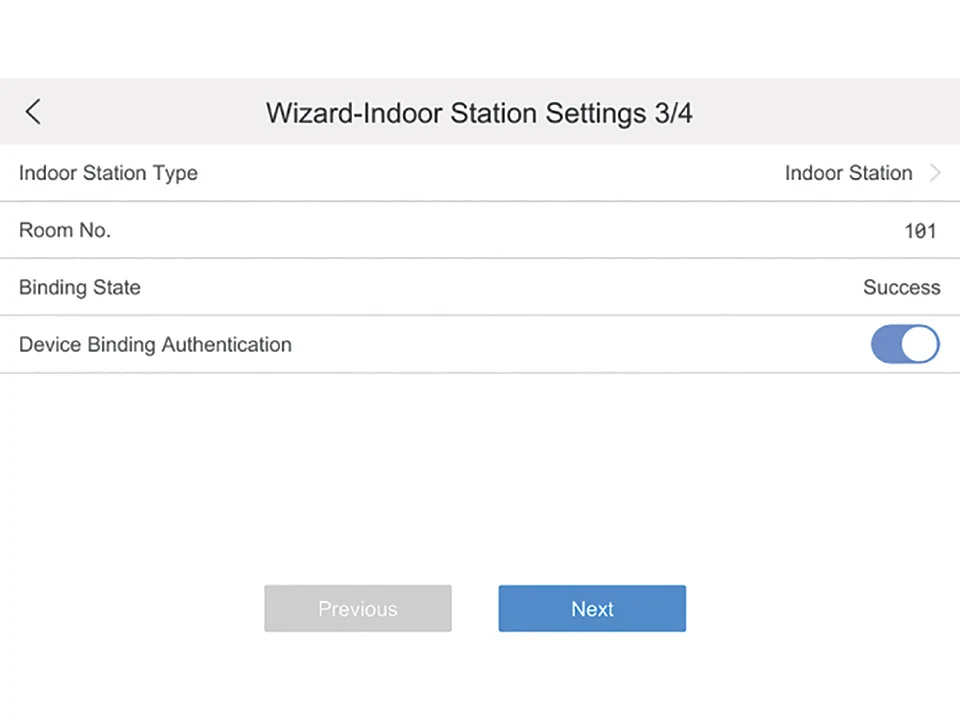Screen dimensions: 960x720
Task: Click the Next button
Action: tap(592, 608)
